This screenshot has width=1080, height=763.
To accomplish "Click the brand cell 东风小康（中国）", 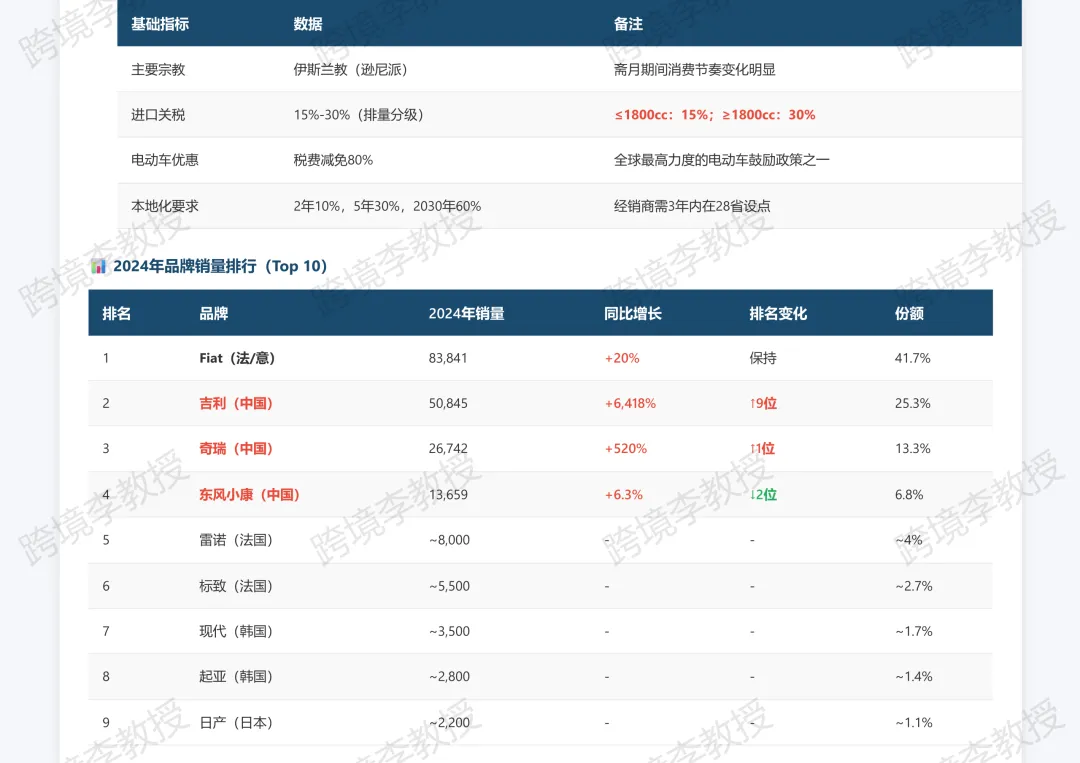I will coord(249,494).
